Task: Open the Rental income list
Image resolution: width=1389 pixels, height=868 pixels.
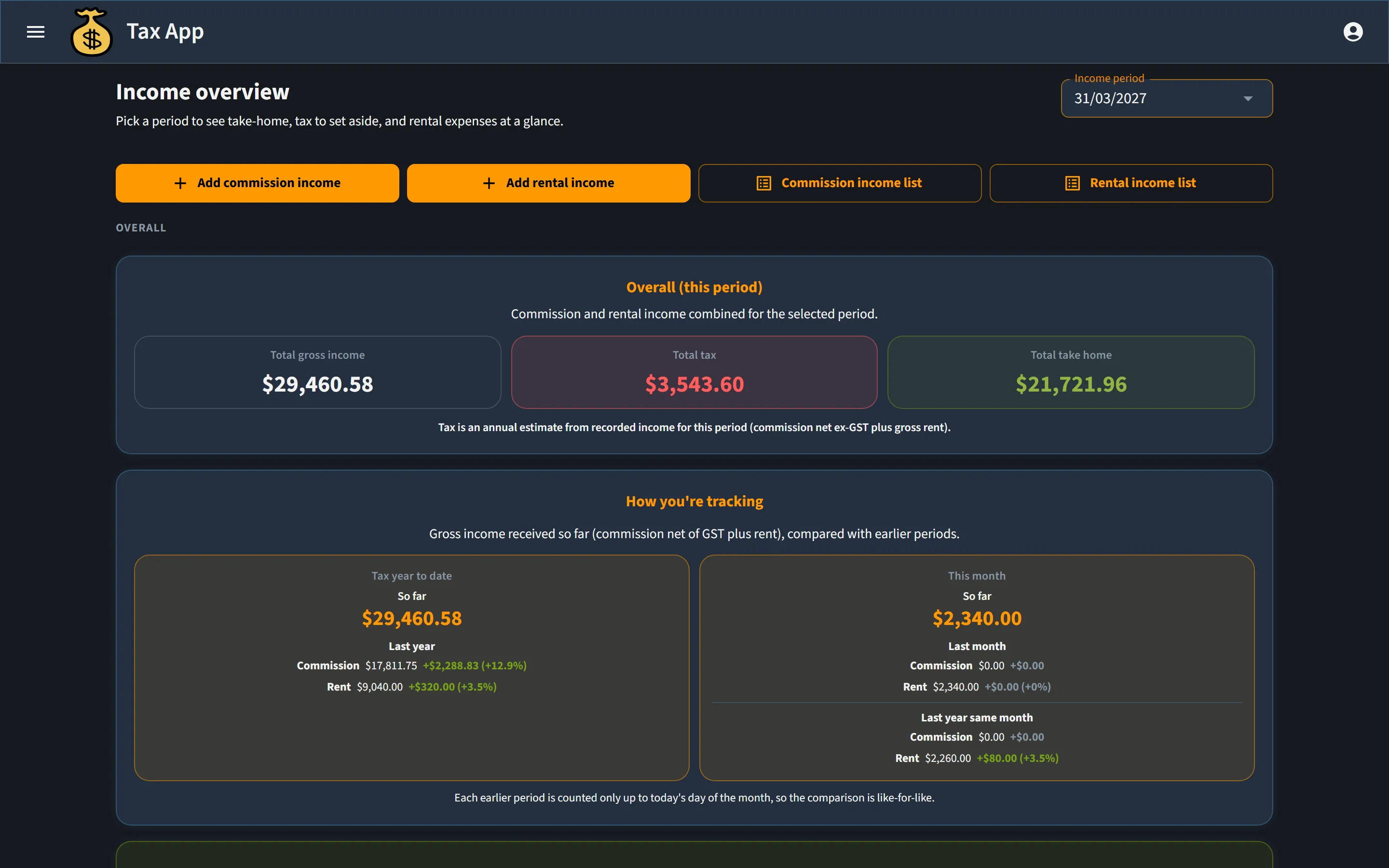Action: (1131, 183)
